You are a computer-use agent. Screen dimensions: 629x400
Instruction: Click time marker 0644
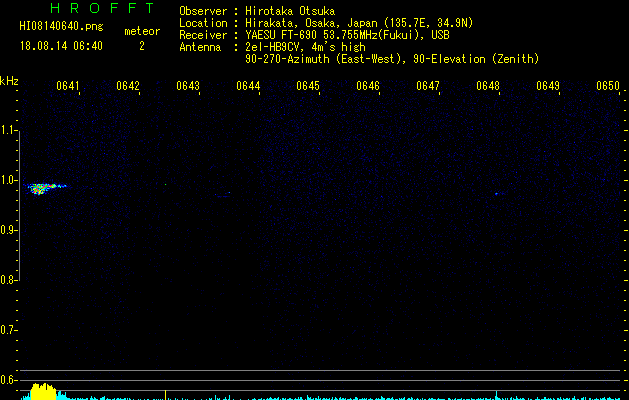click(248, 86)
